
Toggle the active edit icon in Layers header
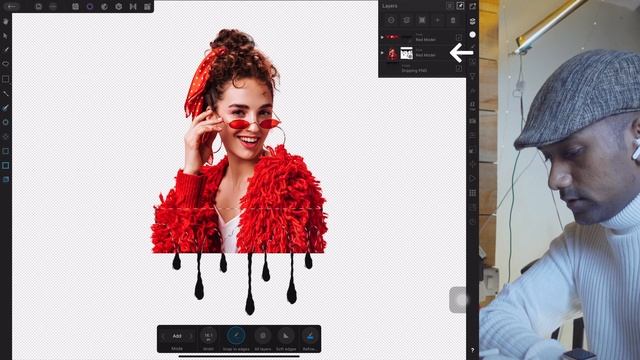point(460,6)
